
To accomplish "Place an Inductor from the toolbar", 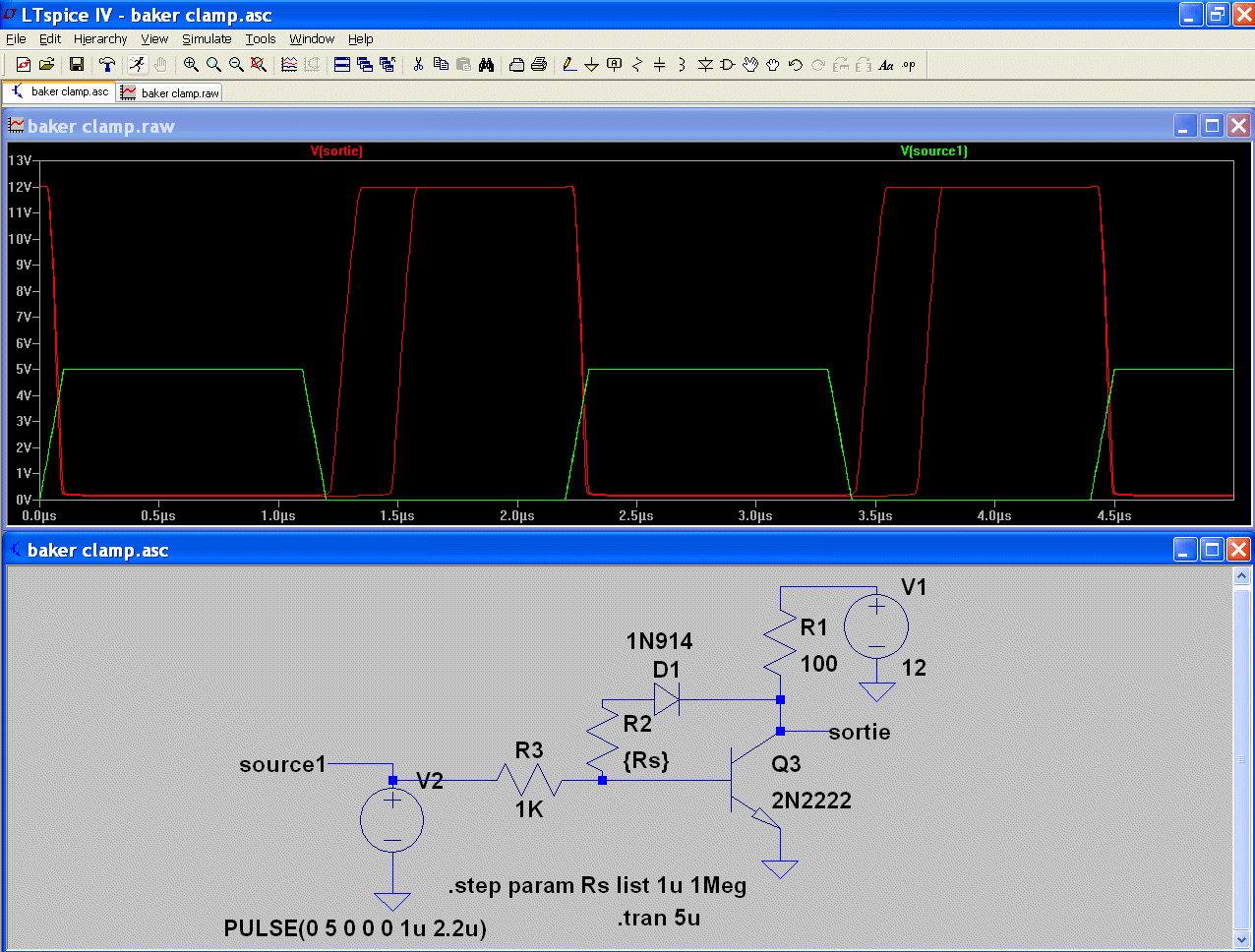I will coord(682,65).
